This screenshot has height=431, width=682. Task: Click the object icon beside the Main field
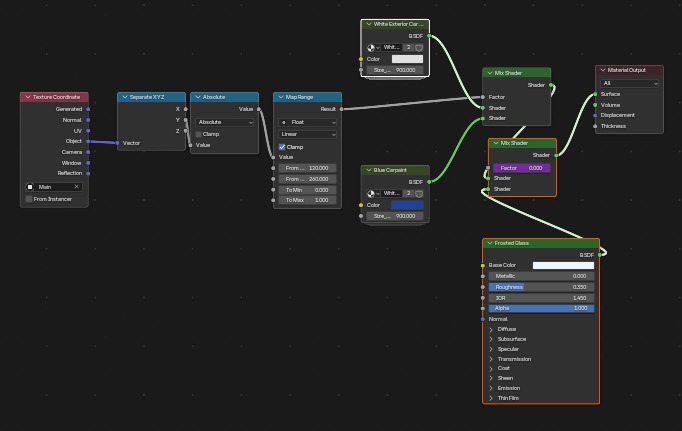tap(30, 187)
